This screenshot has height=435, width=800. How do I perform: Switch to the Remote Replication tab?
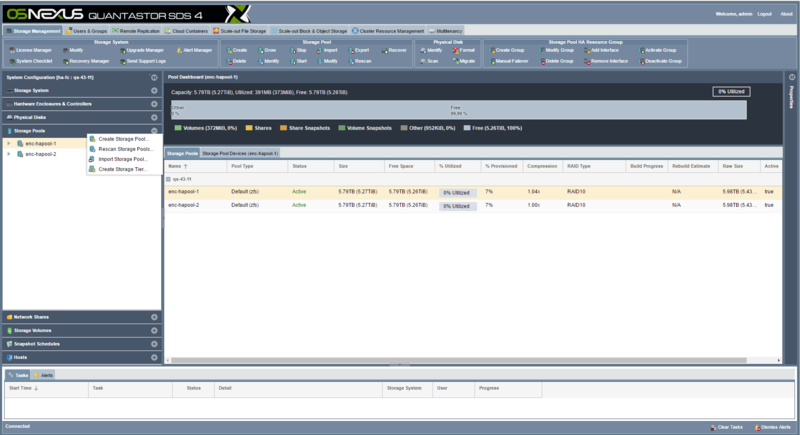point(136,31)
